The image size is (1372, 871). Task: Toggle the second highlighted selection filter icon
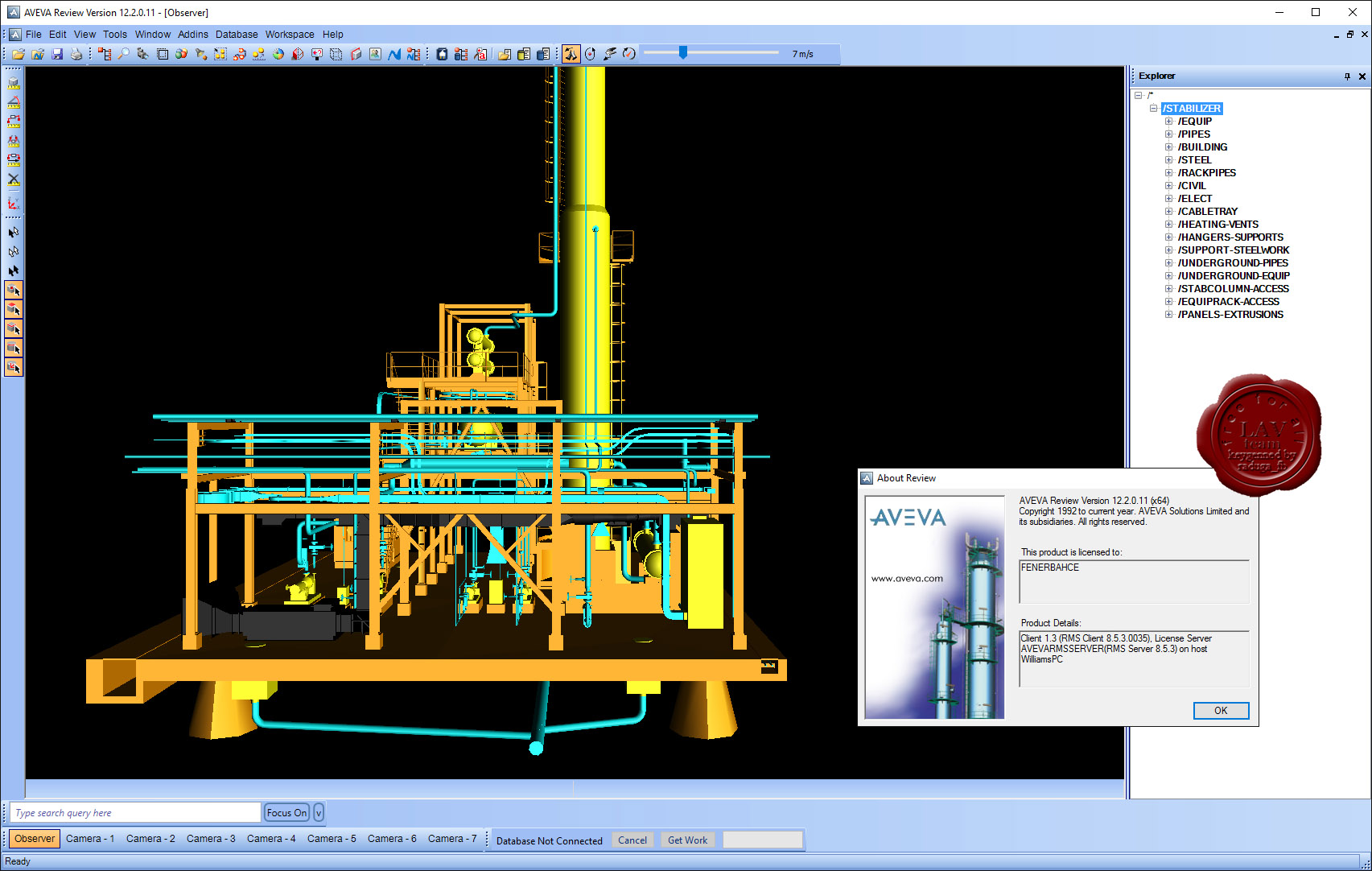click(14, 309)
